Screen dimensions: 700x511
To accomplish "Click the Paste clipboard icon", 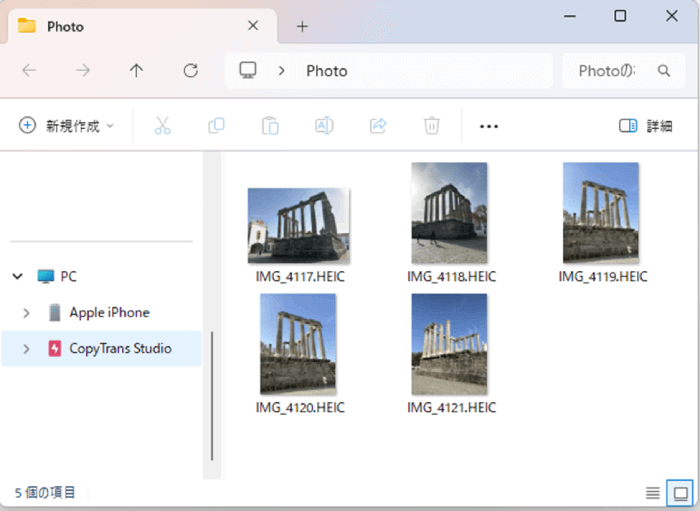I will [270, 126].
